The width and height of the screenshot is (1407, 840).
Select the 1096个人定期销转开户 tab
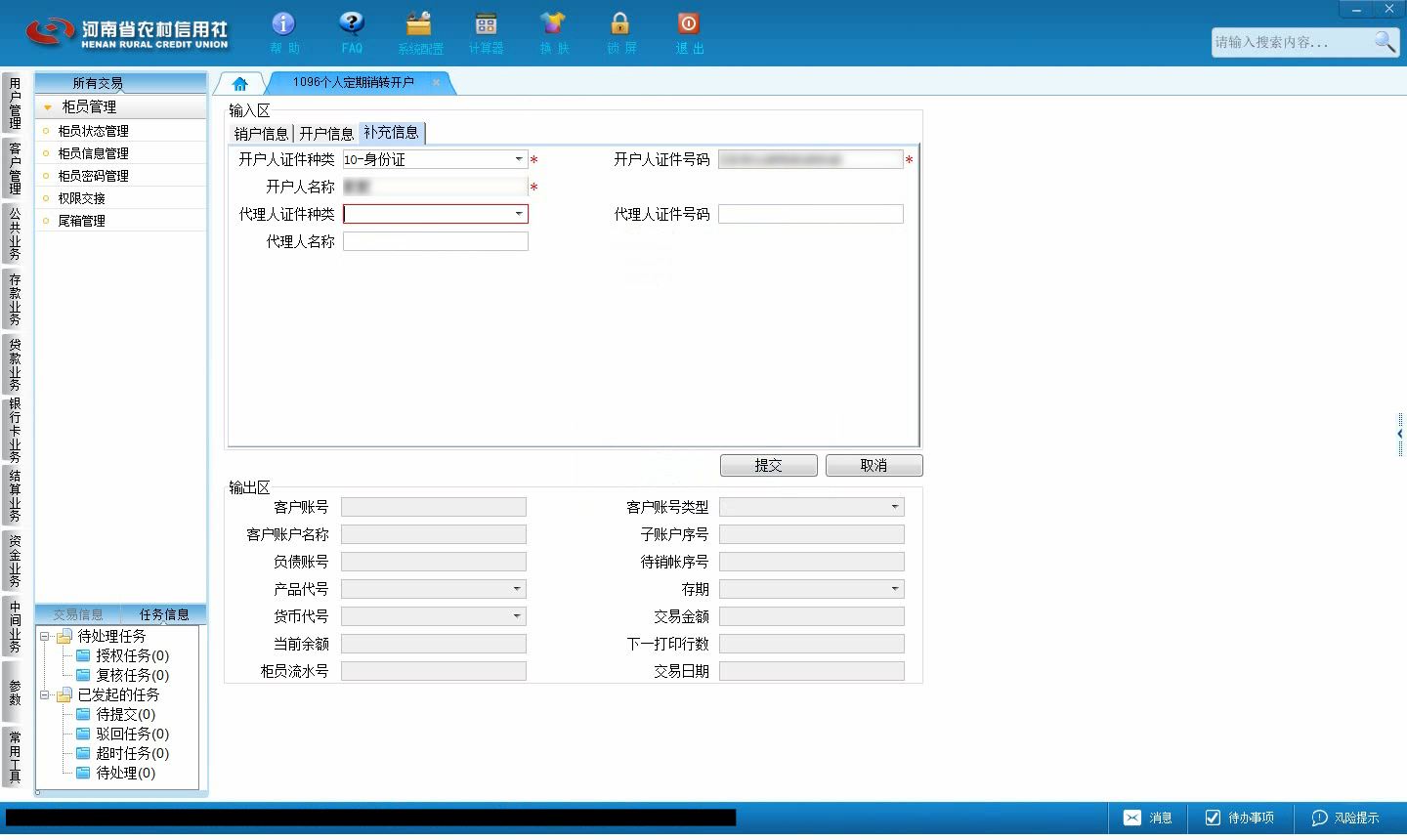[354, 83]
